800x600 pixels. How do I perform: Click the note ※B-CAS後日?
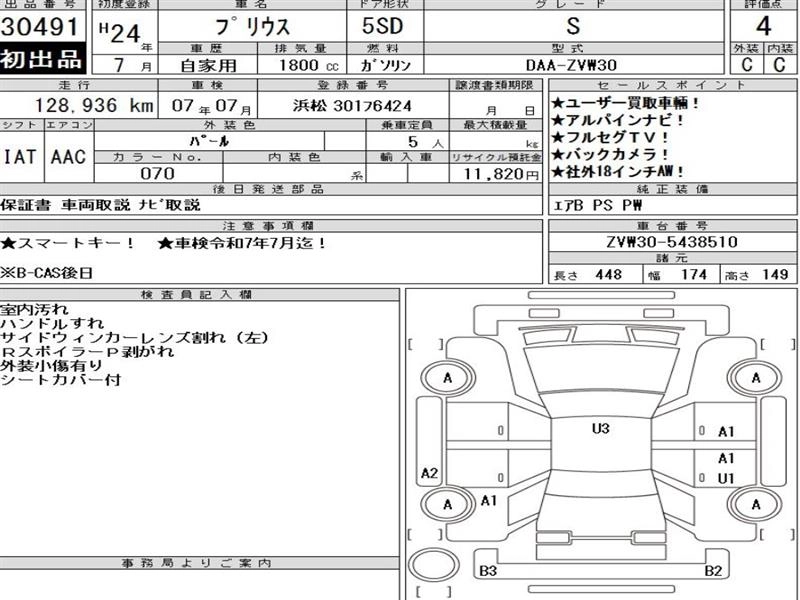click(46, 273)
